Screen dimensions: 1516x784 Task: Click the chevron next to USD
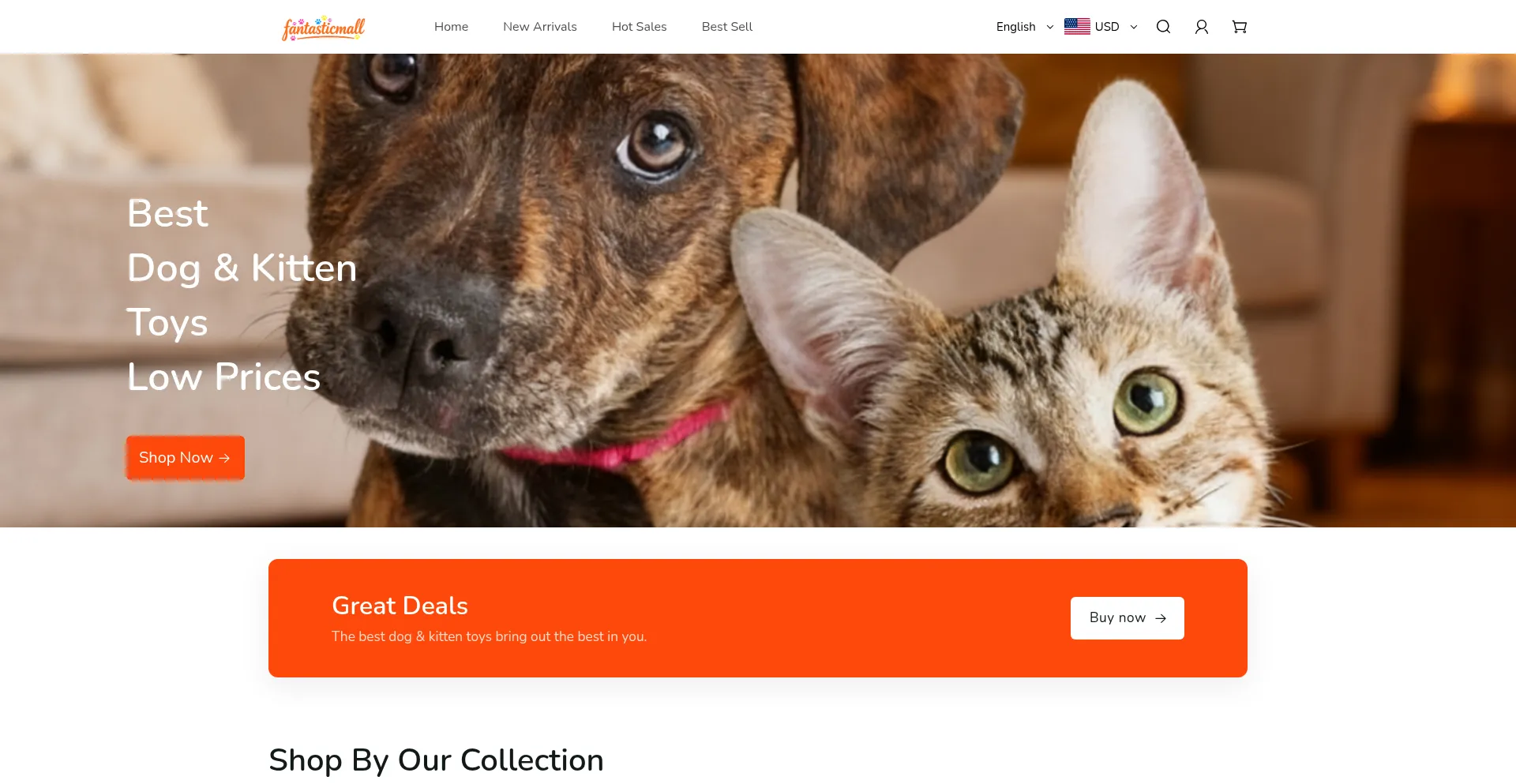pyautogui.click(x=1134, y=27)
